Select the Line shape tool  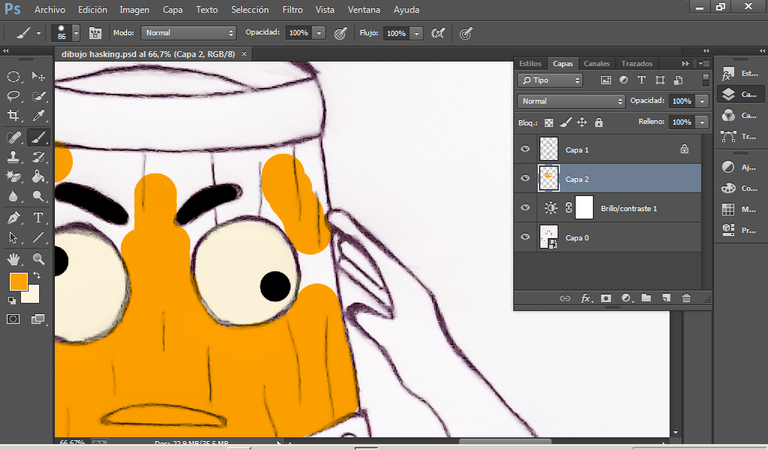38,237
